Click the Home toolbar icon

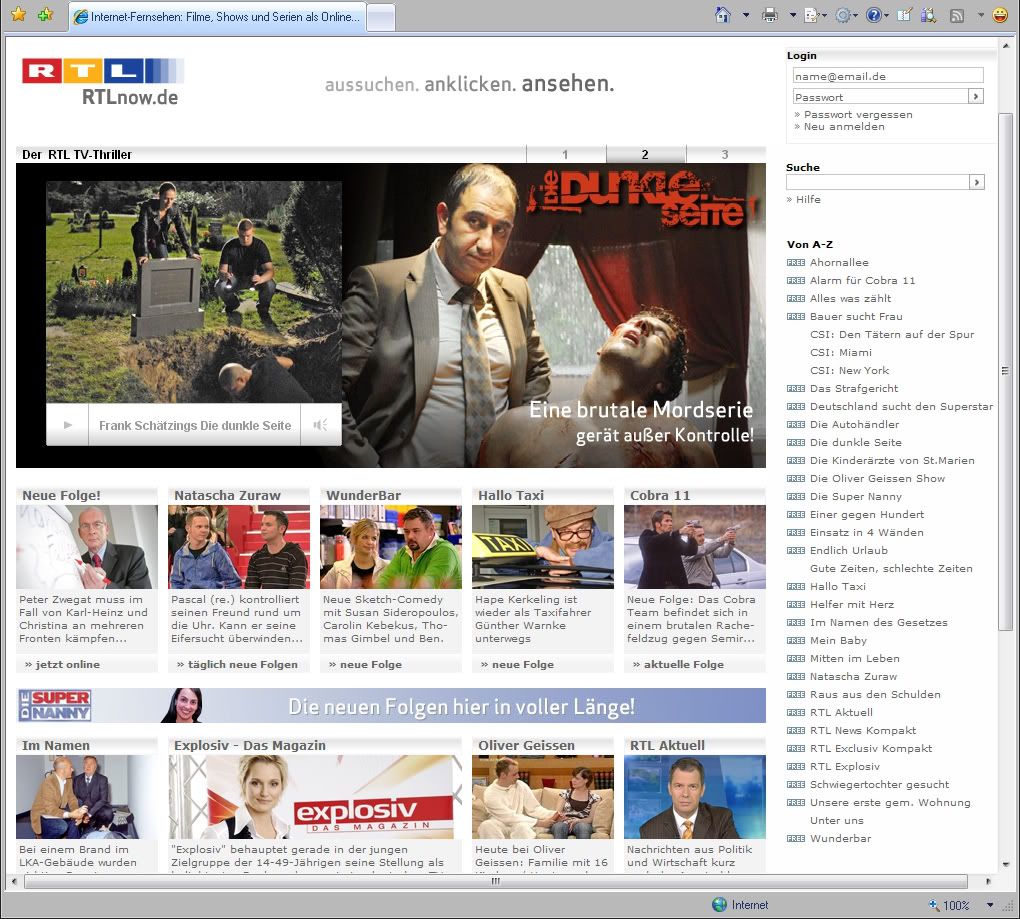pos(723,15)
